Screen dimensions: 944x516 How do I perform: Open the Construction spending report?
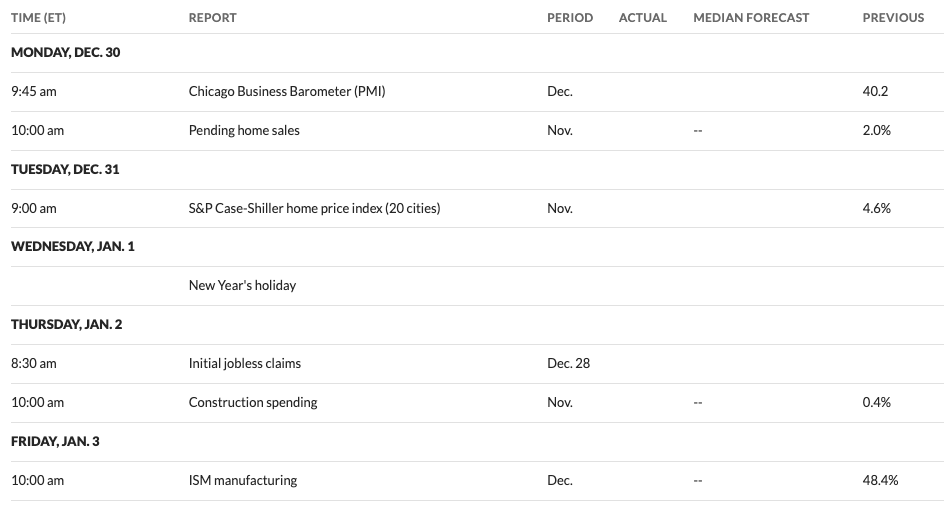pos(253,402)
